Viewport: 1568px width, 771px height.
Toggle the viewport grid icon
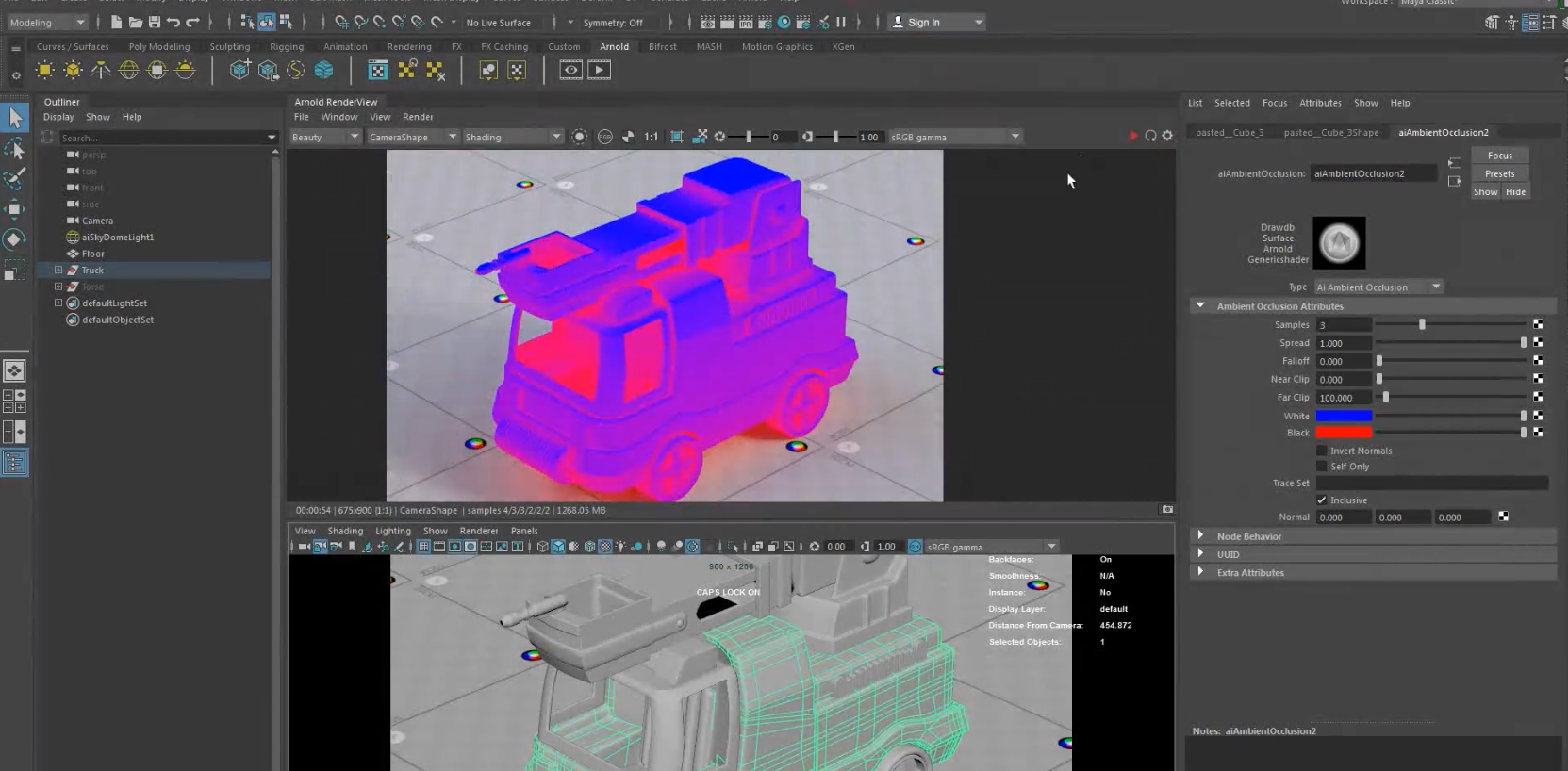[423, 546]
